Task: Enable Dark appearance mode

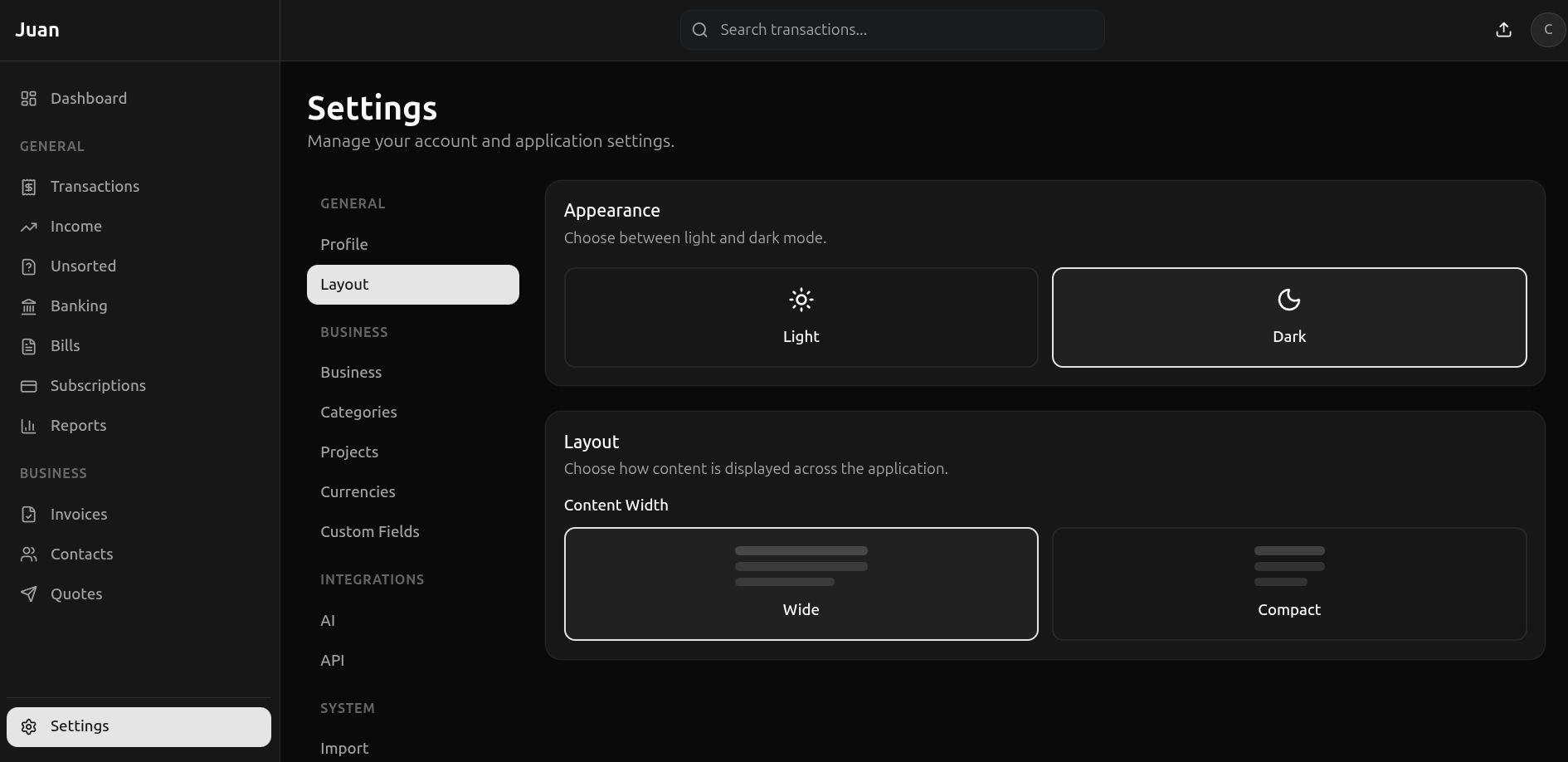Action: pyautogui.click(x=1288, y=317)
